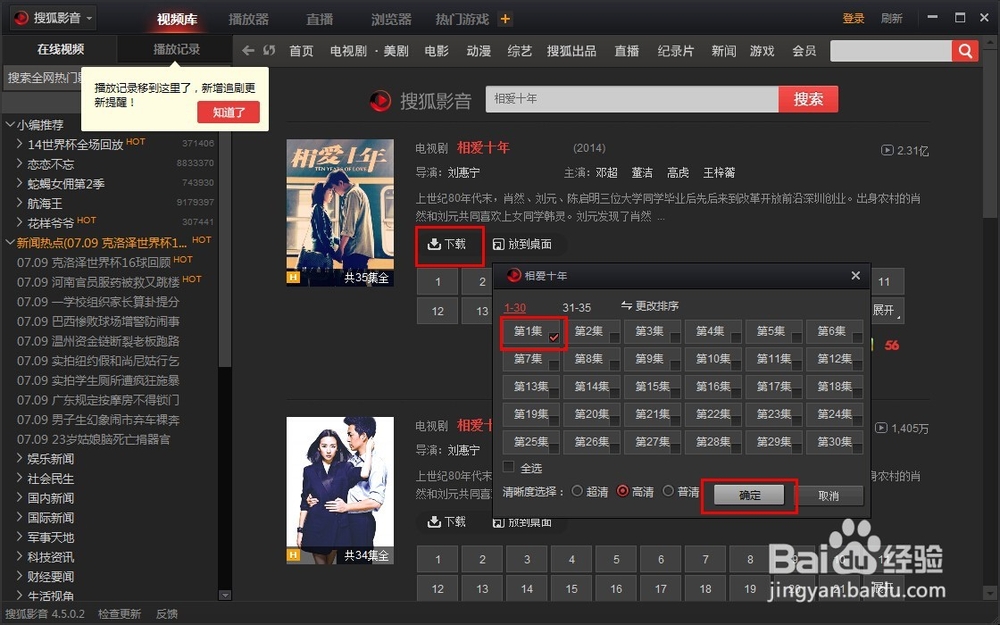
Task: Select the 超清 quality radio button
Action: tap(577, 491)
